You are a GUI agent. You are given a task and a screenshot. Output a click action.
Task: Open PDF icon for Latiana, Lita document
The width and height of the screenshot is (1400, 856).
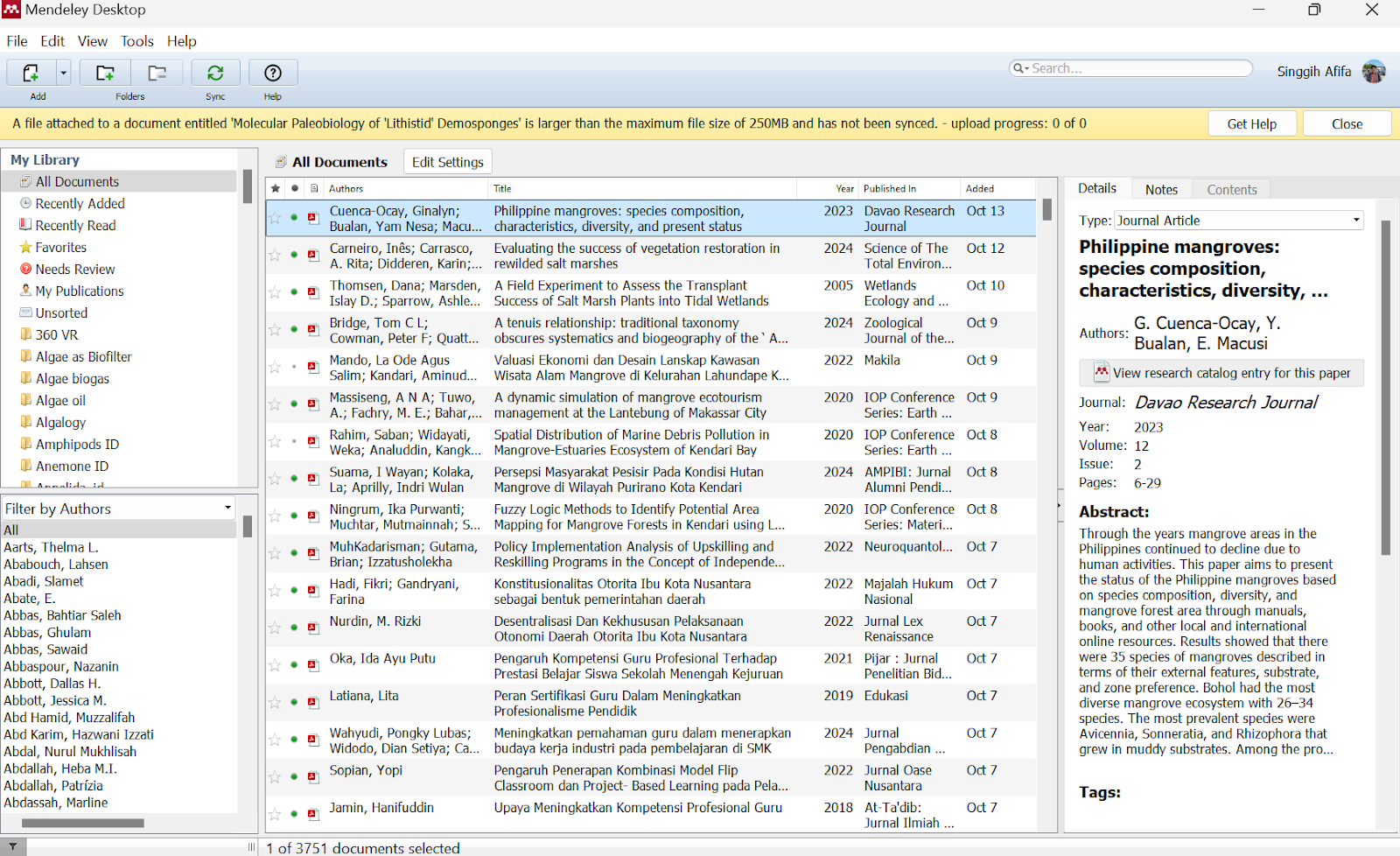coord(313,702)
